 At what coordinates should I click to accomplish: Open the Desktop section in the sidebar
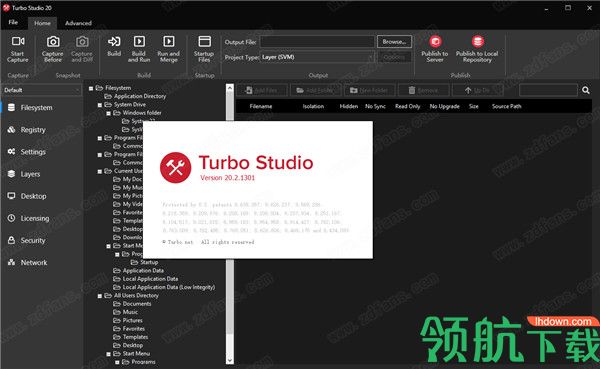click(x=41, y=196)
